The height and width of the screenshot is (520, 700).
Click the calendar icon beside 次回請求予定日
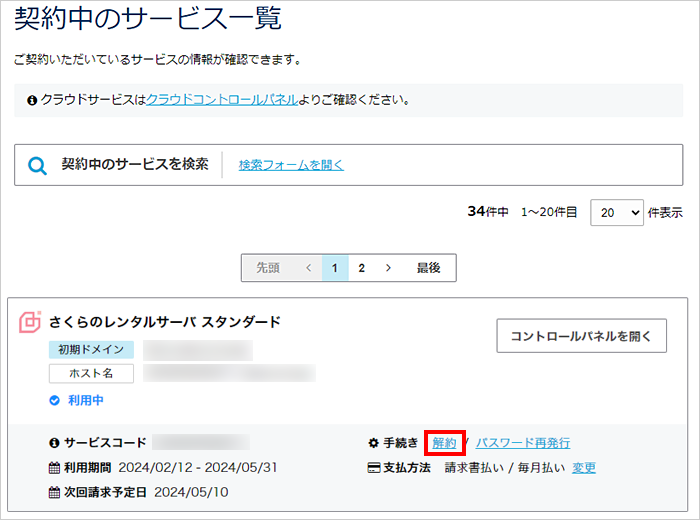point(54,492)
